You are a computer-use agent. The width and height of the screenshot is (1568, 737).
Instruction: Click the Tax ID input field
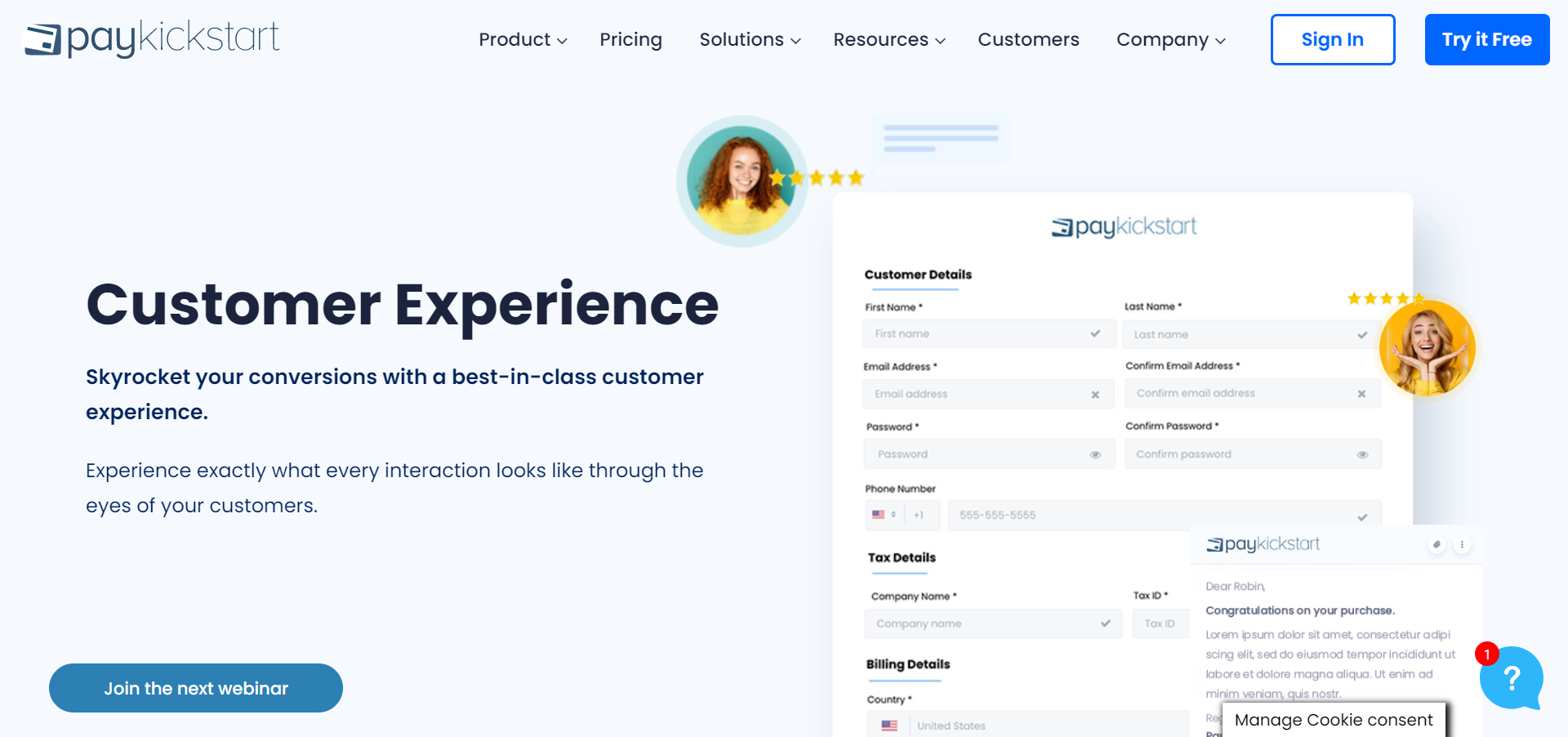click(1160, 623)
